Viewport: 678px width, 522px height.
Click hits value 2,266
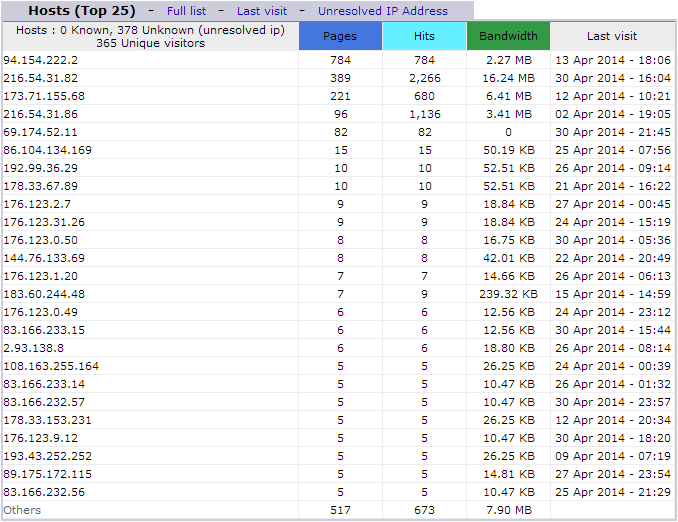point(425,78)
